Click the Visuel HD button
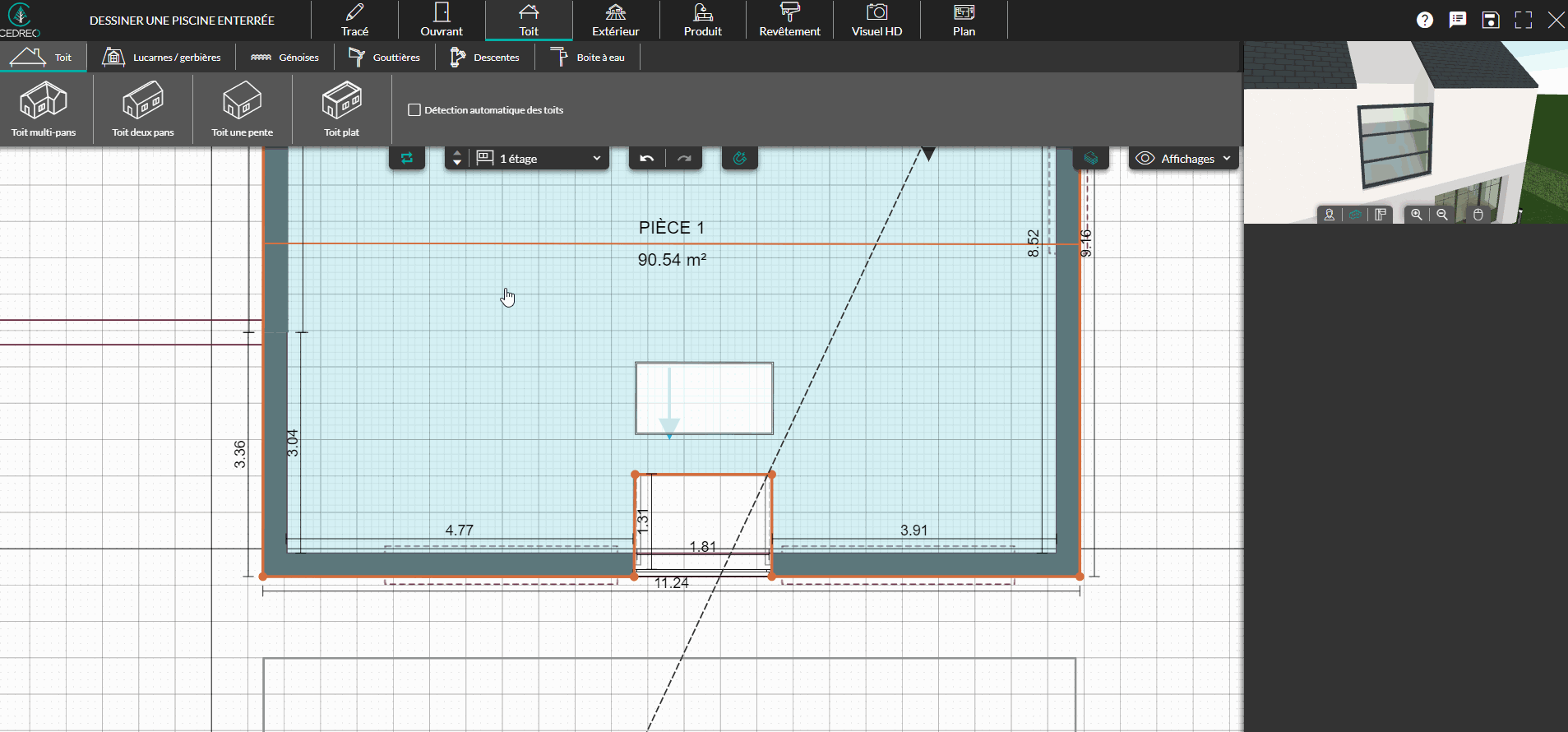The width and height of the screenshot is (1568, 732). point(877,21)
